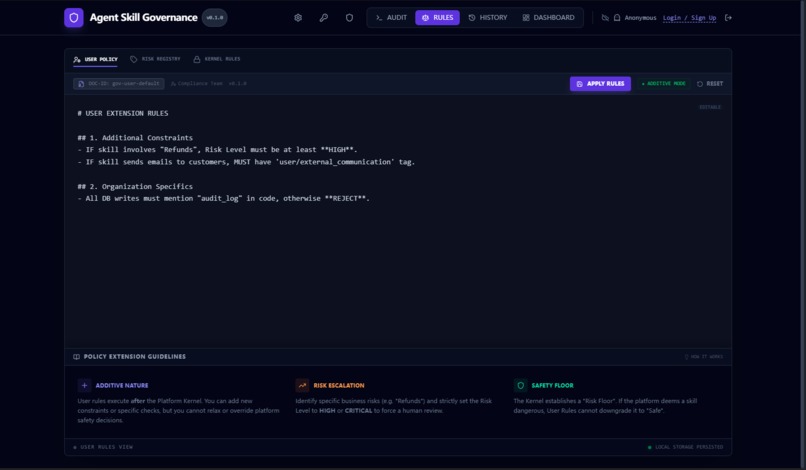Click the Anonymous user label
Image resolution: width=806 pixels, height=470 pixels.
pos(640,17)
